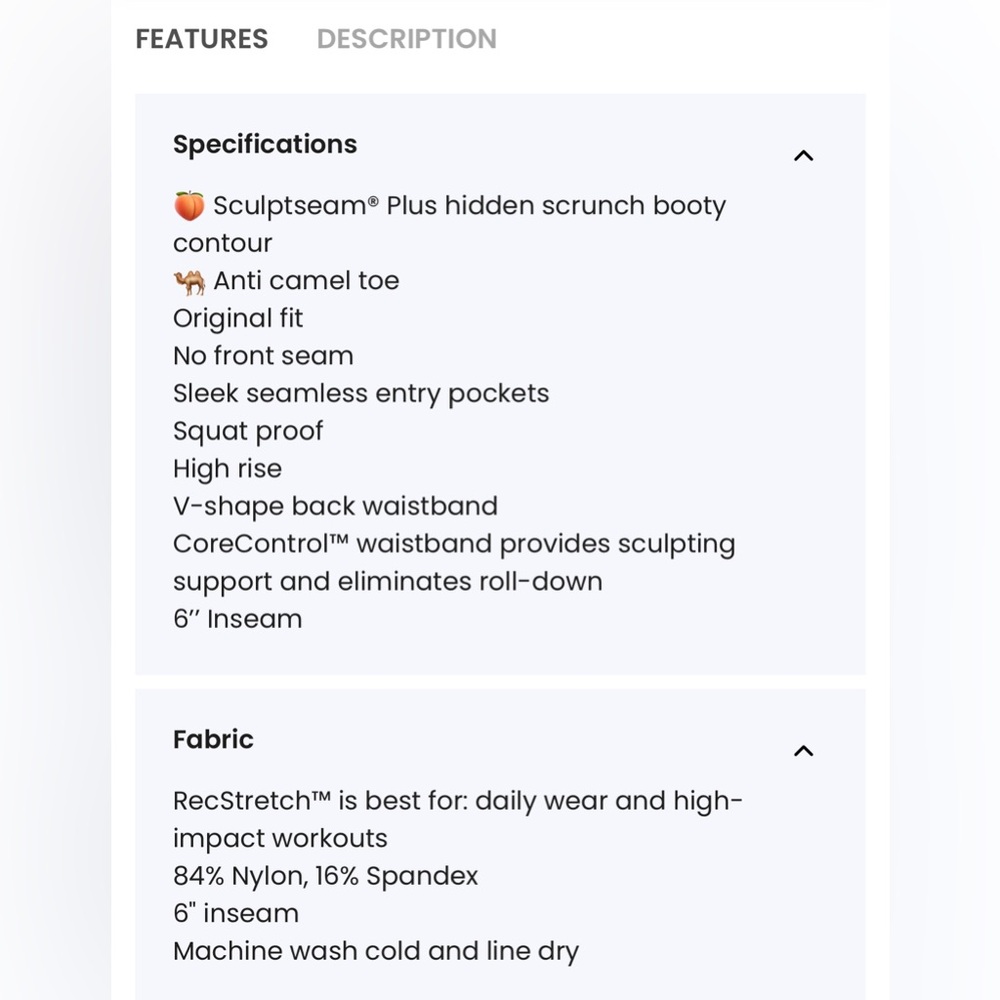Click the Fabric section heading

[213, 739]
